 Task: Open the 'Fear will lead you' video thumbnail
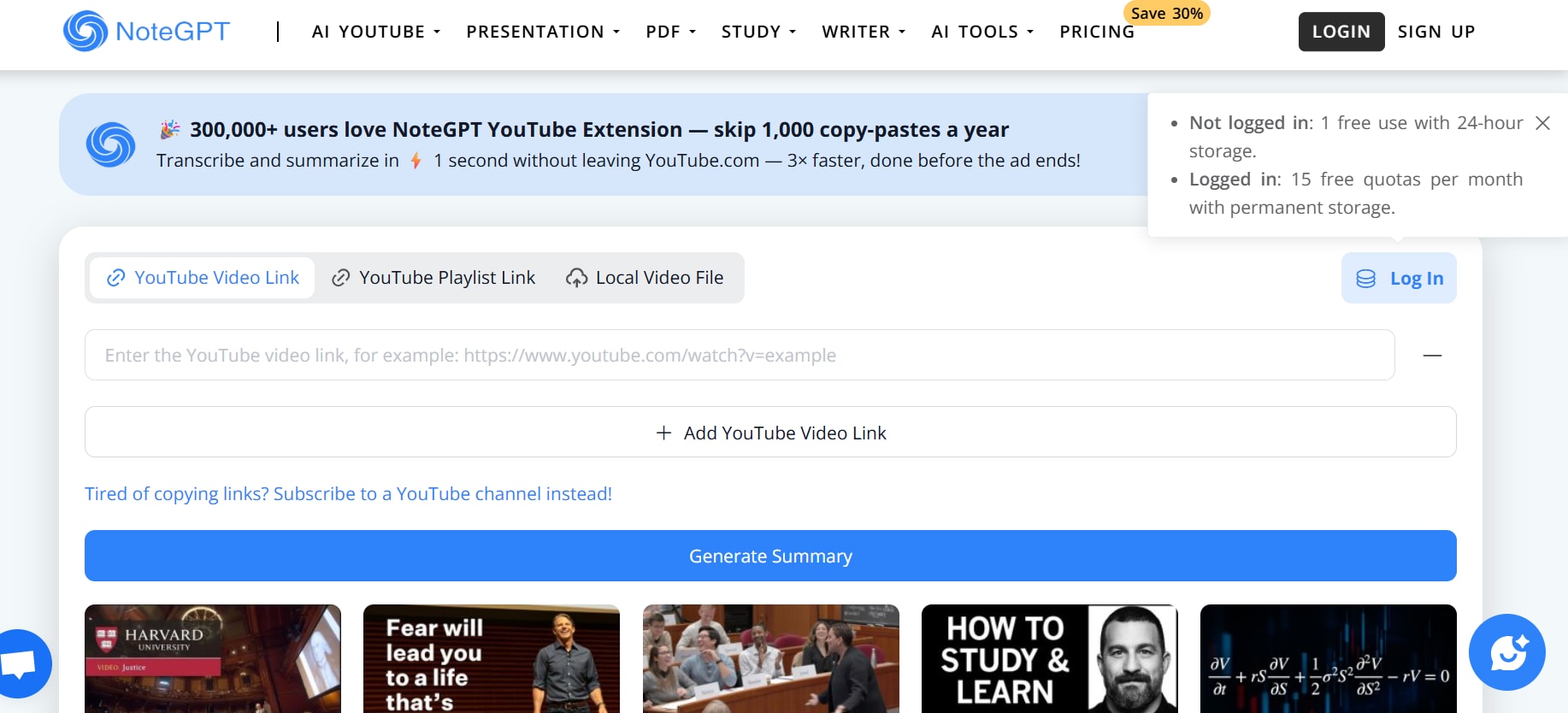[492, 658]
